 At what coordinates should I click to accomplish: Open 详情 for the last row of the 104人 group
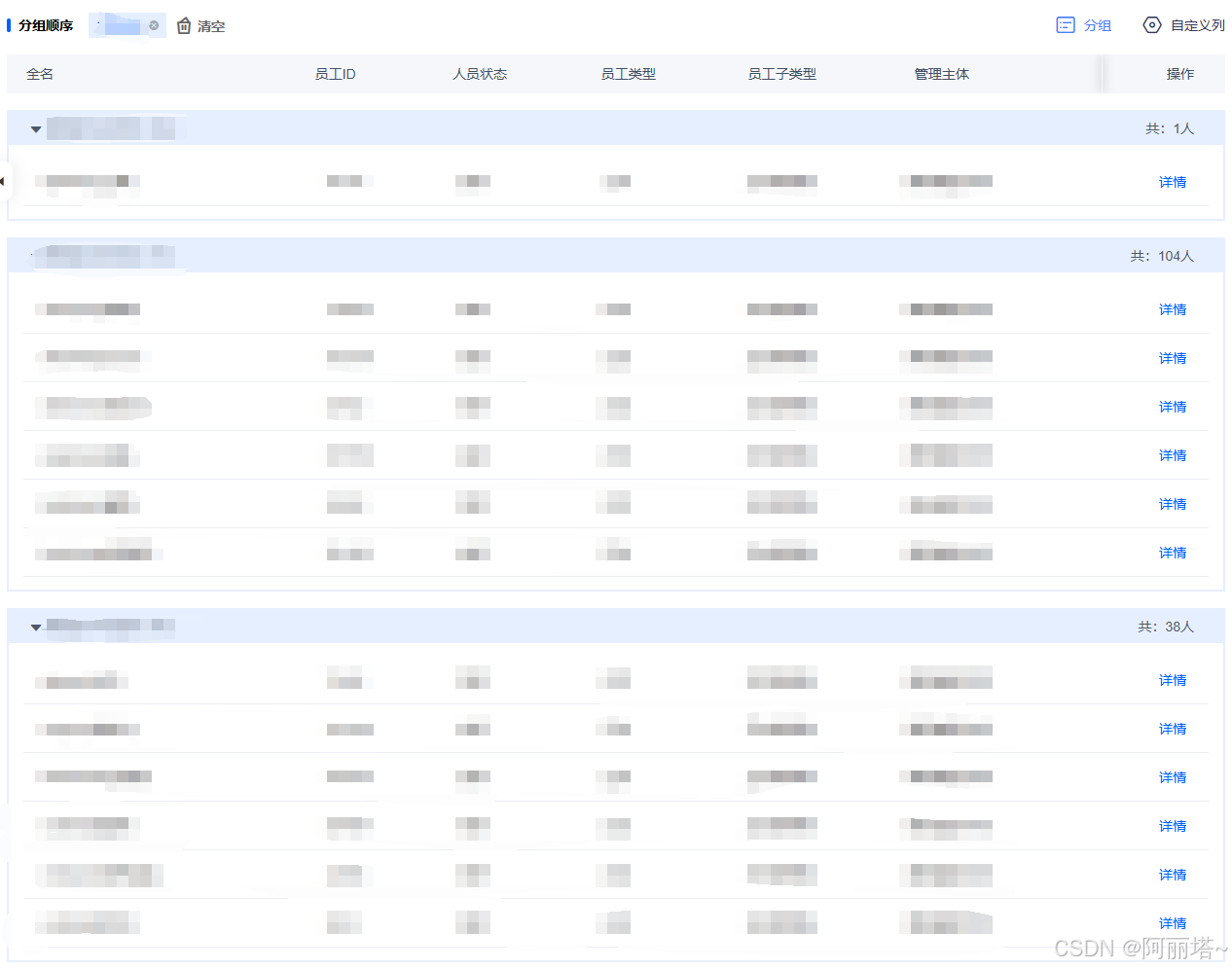coord(1172,552)
